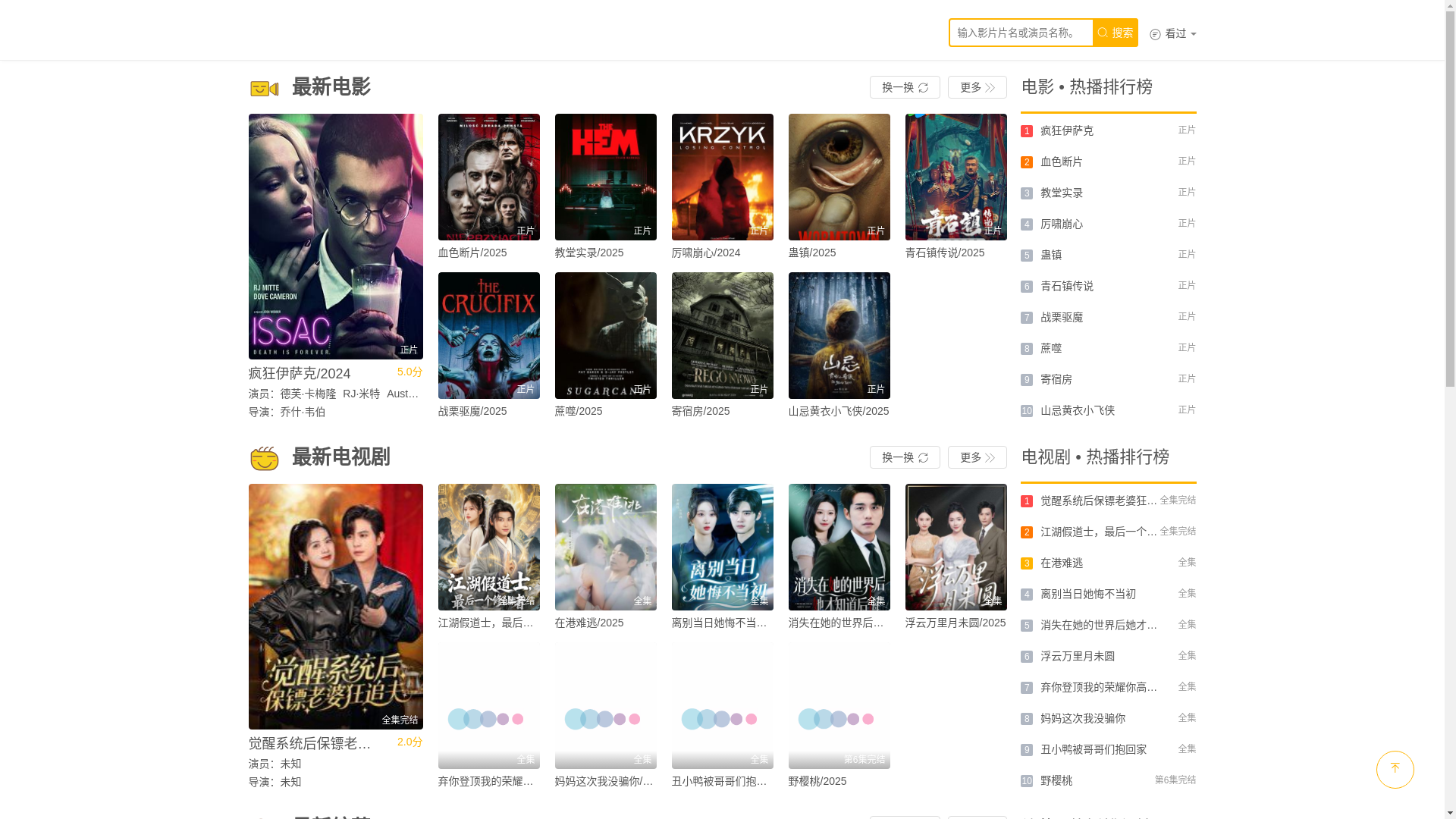Select rank 4 厉啸崩心 in movie chart
The width and height of the screenshot is (1456, 819).
(1109, 224)
